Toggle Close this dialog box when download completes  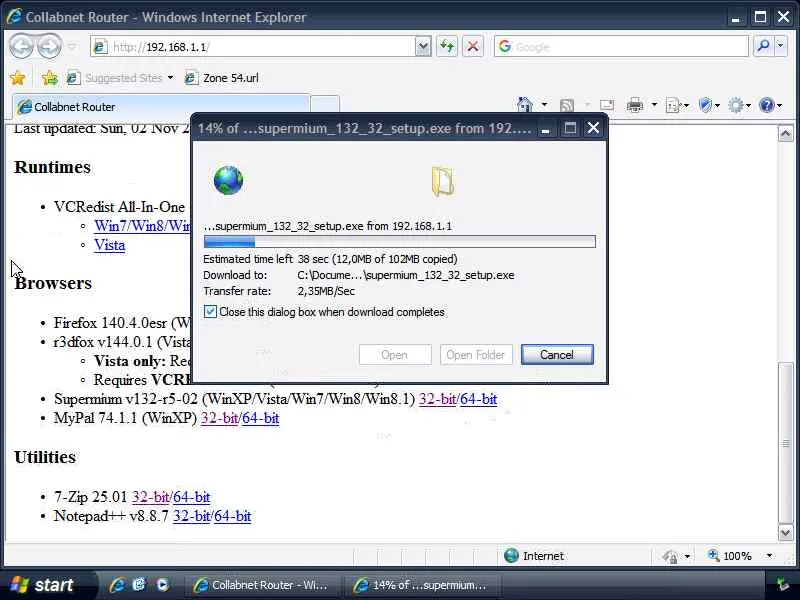[x=210, y=312]
